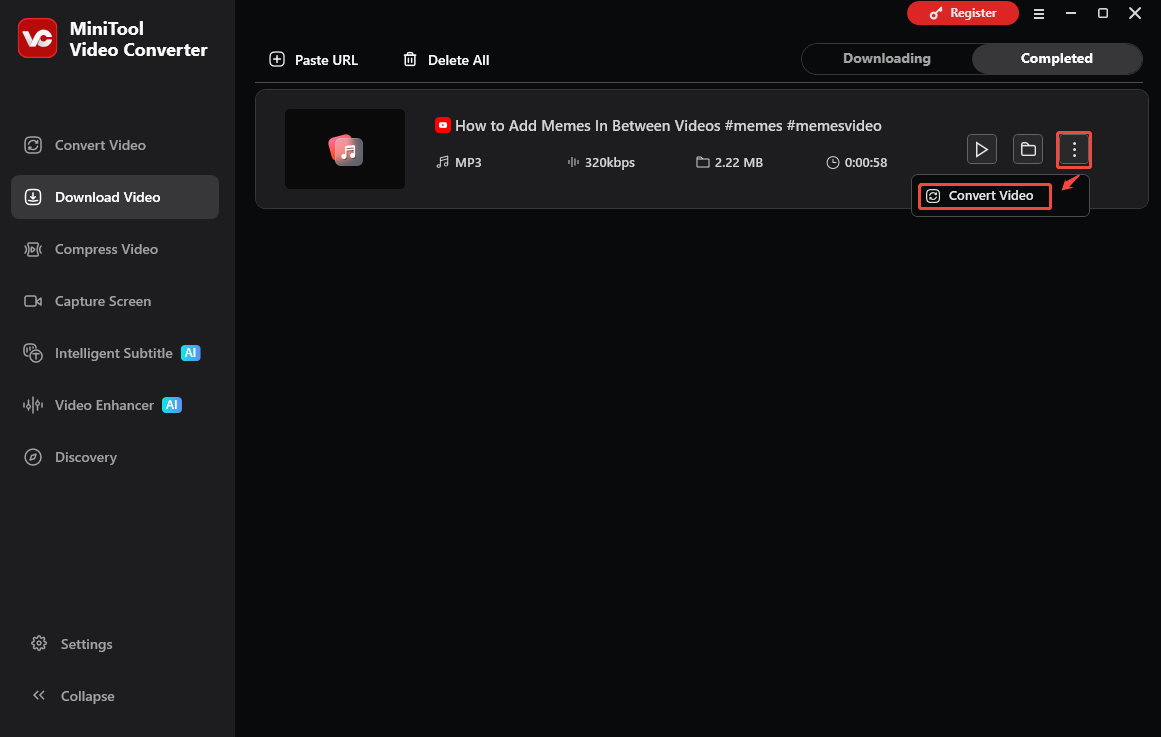Click the red Register button
The width and height of the screenshot is (1161, 737).
[x=963, y=13]
